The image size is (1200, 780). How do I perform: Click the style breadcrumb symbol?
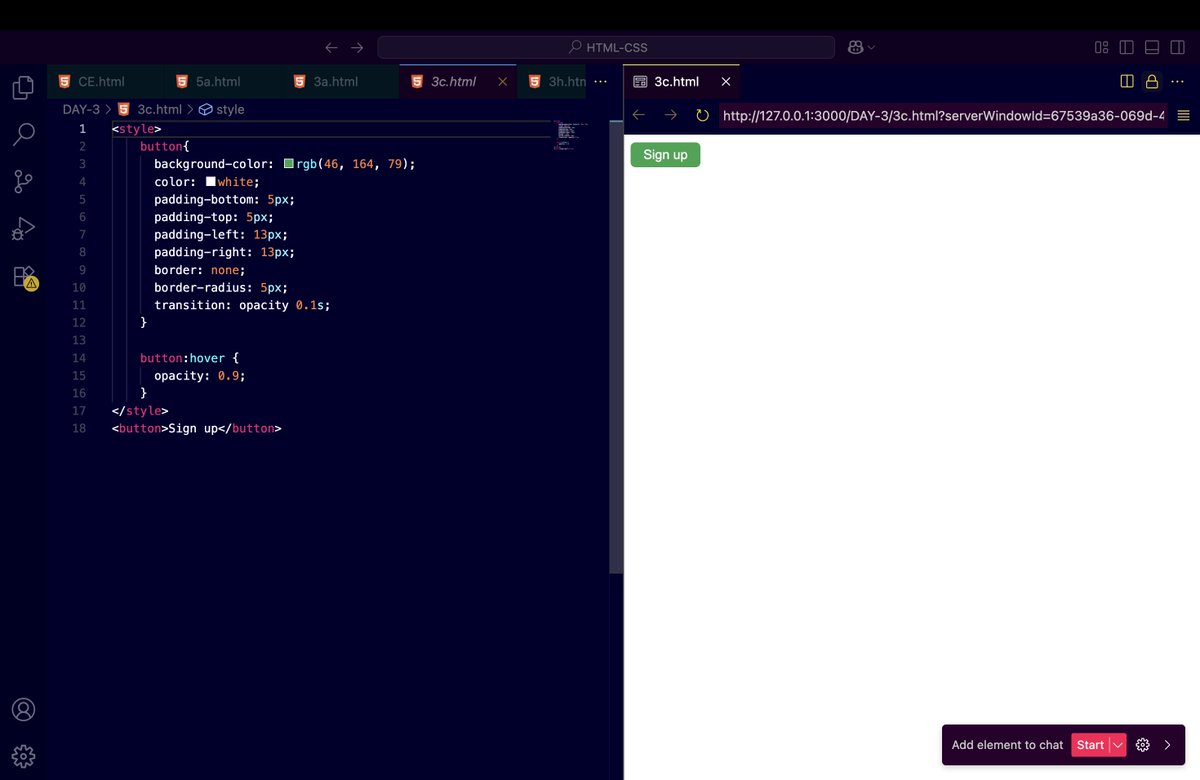pyautogui.click(x=222, y=109)
